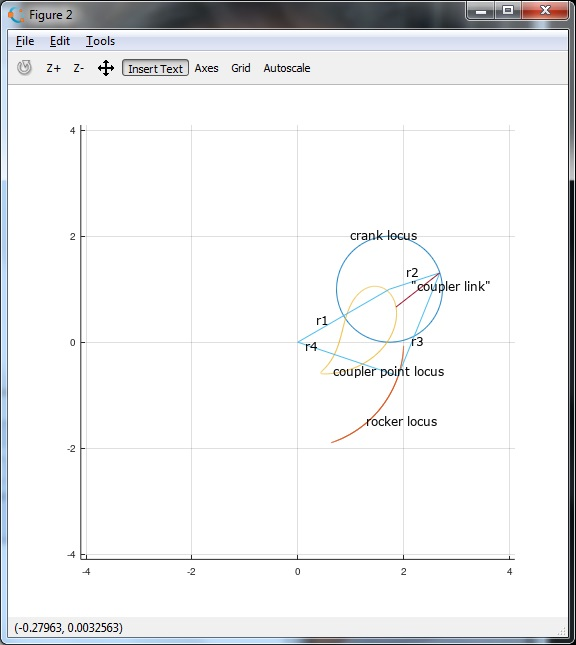Open the Tools menu
This screenshot has width=576, height=645.
coord(100,41)
